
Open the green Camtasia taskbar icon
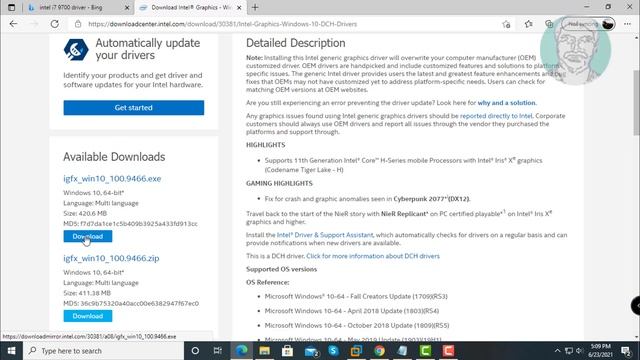click(x=425, y=351)
